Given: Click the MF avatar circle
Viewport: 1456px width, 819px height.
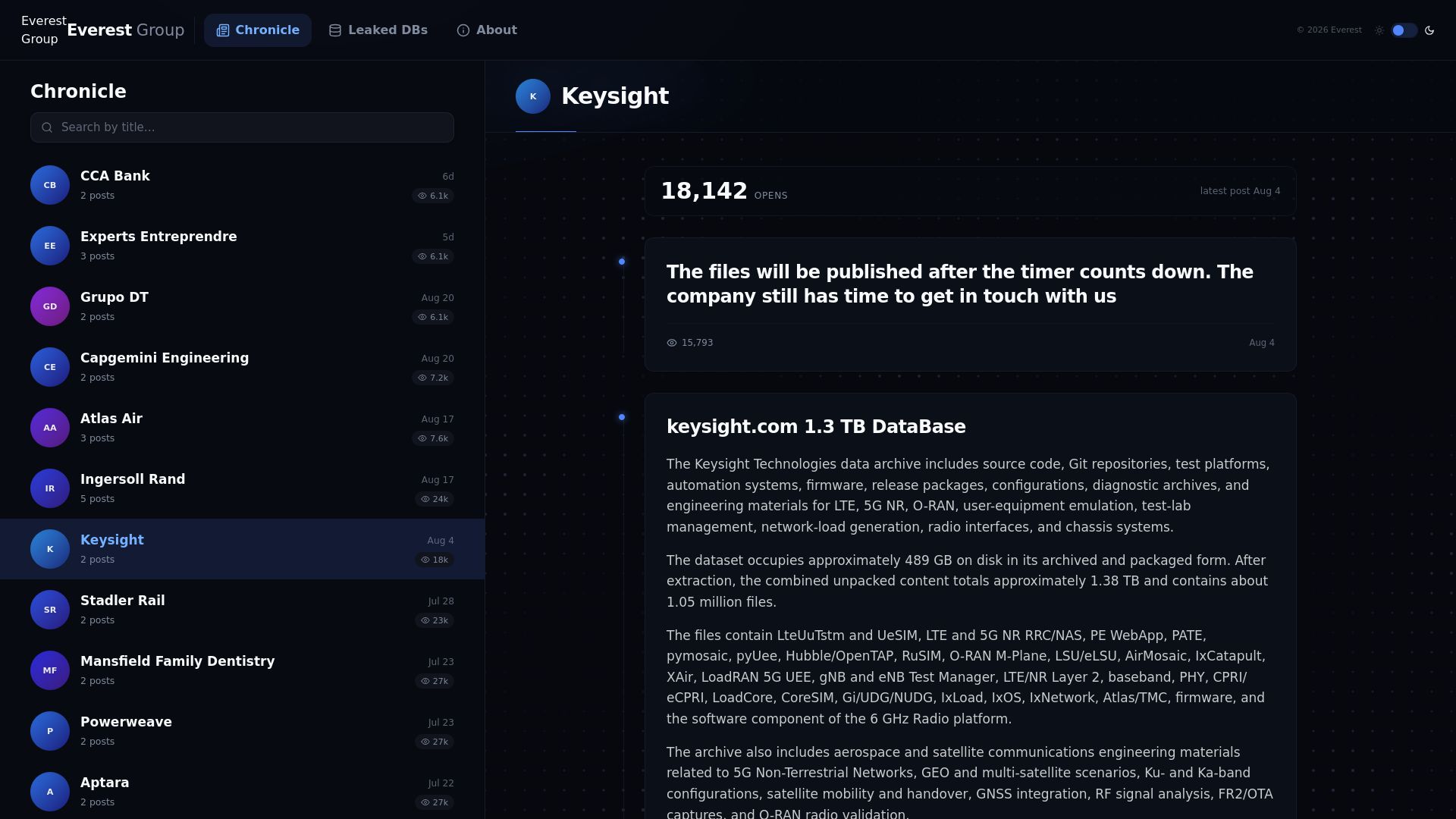Looking at the screenshot, I should click(50, 670).
